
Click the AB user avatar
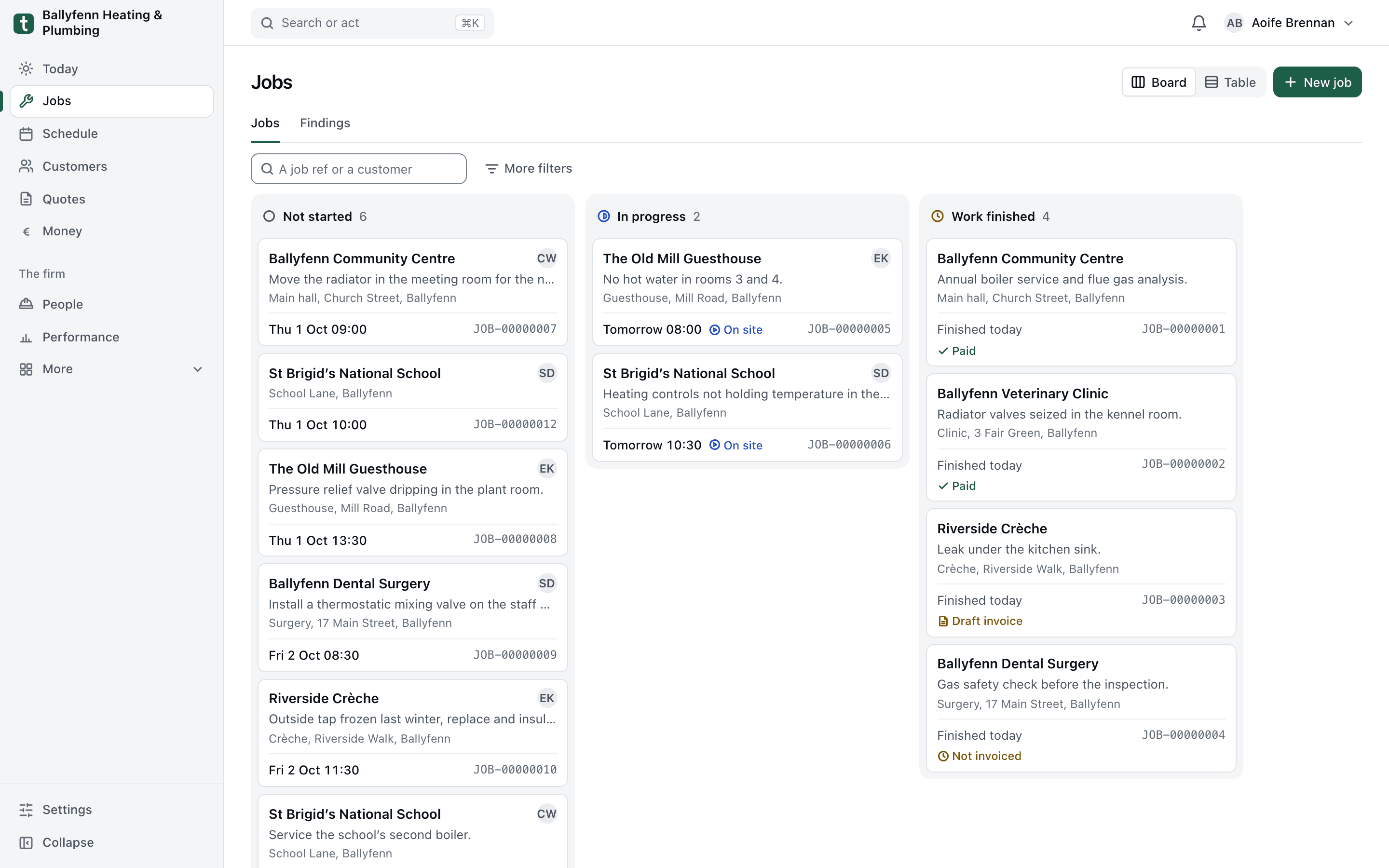1234,23
